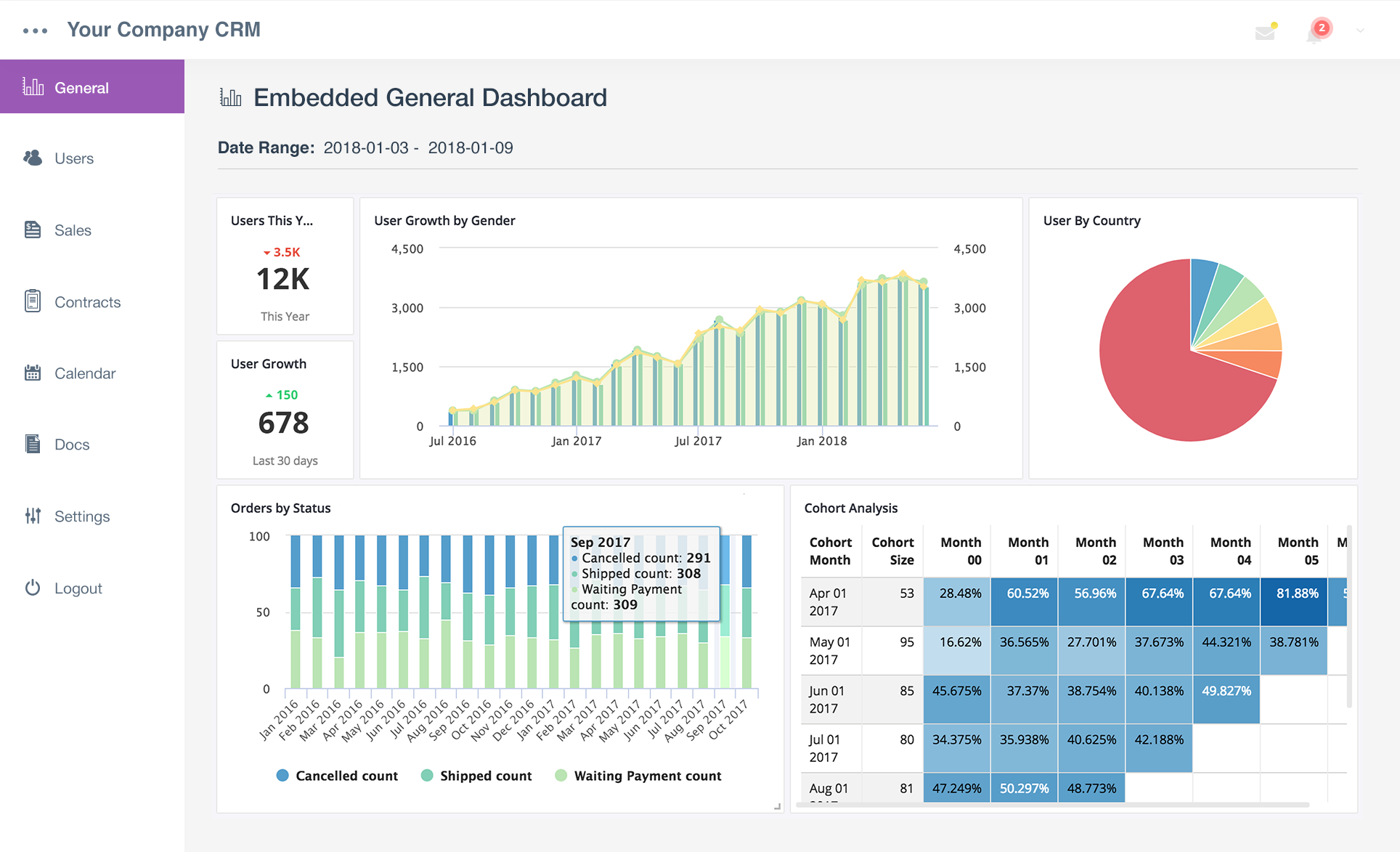Image resolution: width=1400 pixels, height=852 pixels.
Task: Select the General dashboard icon in sidebar
Action: pos(32,86)
